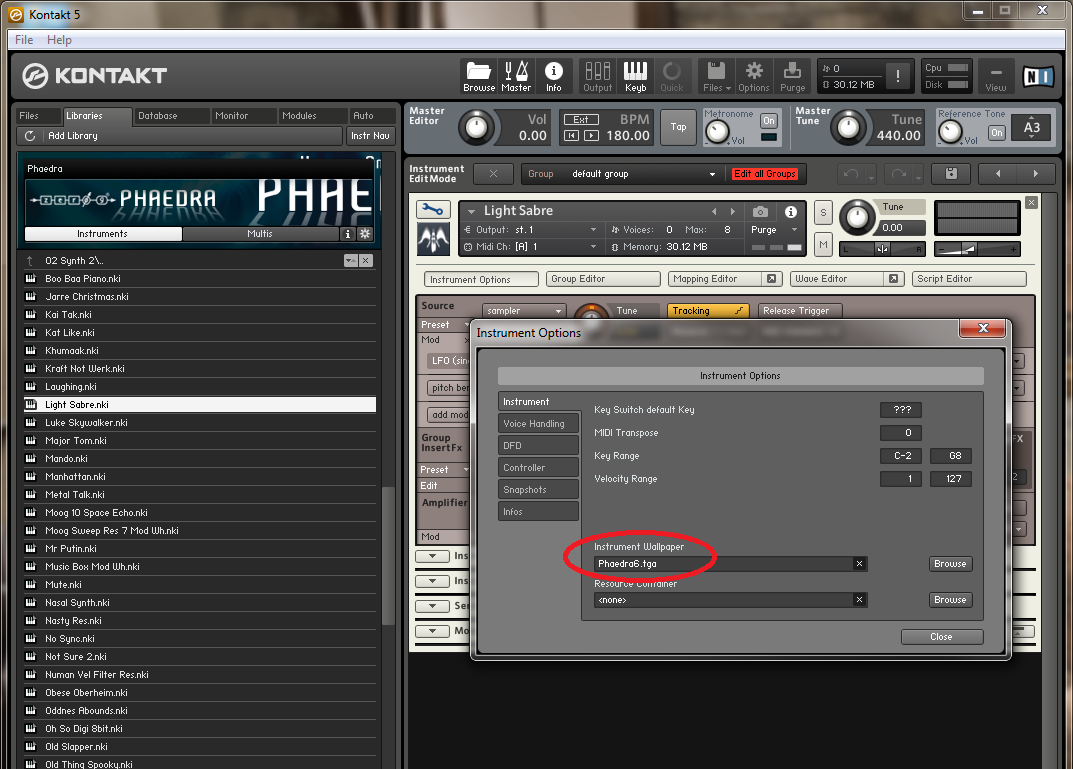The width and height of the screenshot is (1073, 769).
Task: Open the Options gear icon
Action: coord(754,76)
